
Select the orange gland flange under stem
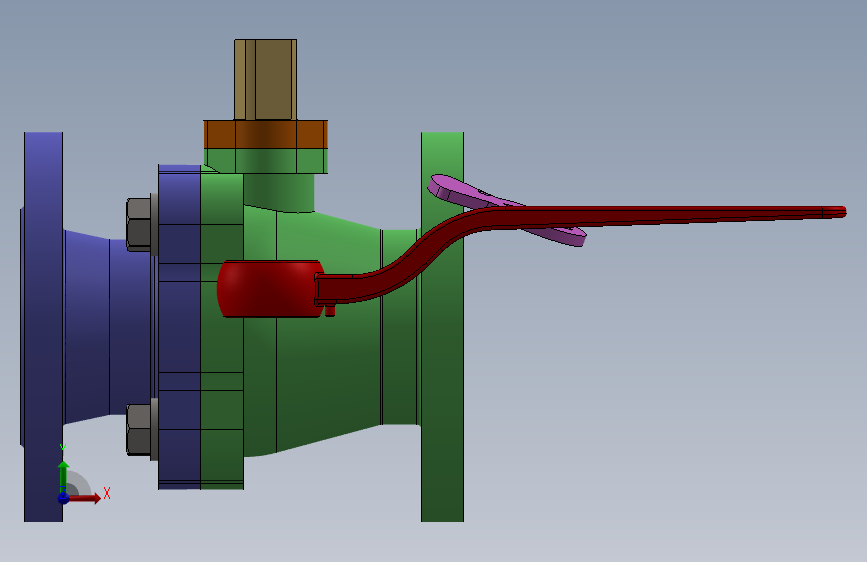(265, 134)
